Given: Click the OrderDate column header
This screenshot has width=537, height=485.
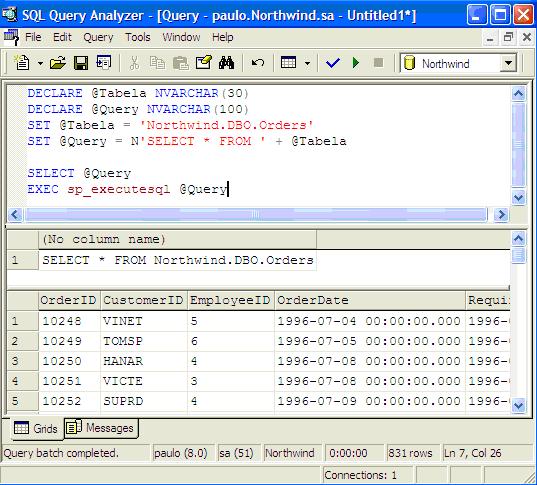Looking at the screenshot, I should [x=370, y=300].
